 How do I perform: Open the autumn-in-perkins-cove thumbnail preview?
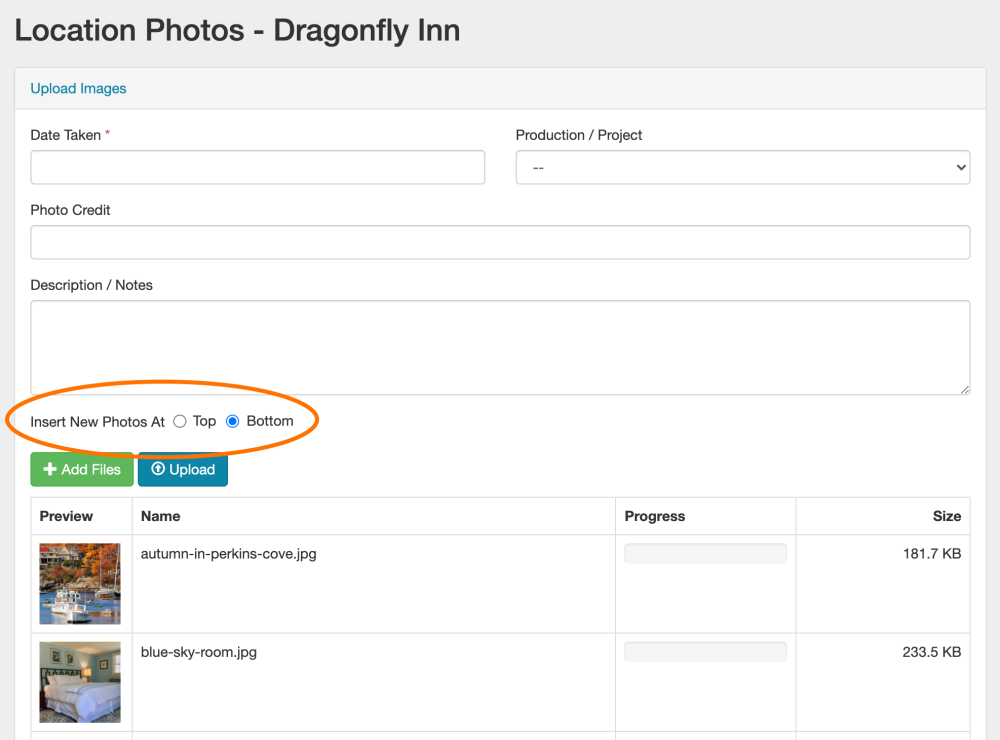pyautogui.click(x=80, y=584)
